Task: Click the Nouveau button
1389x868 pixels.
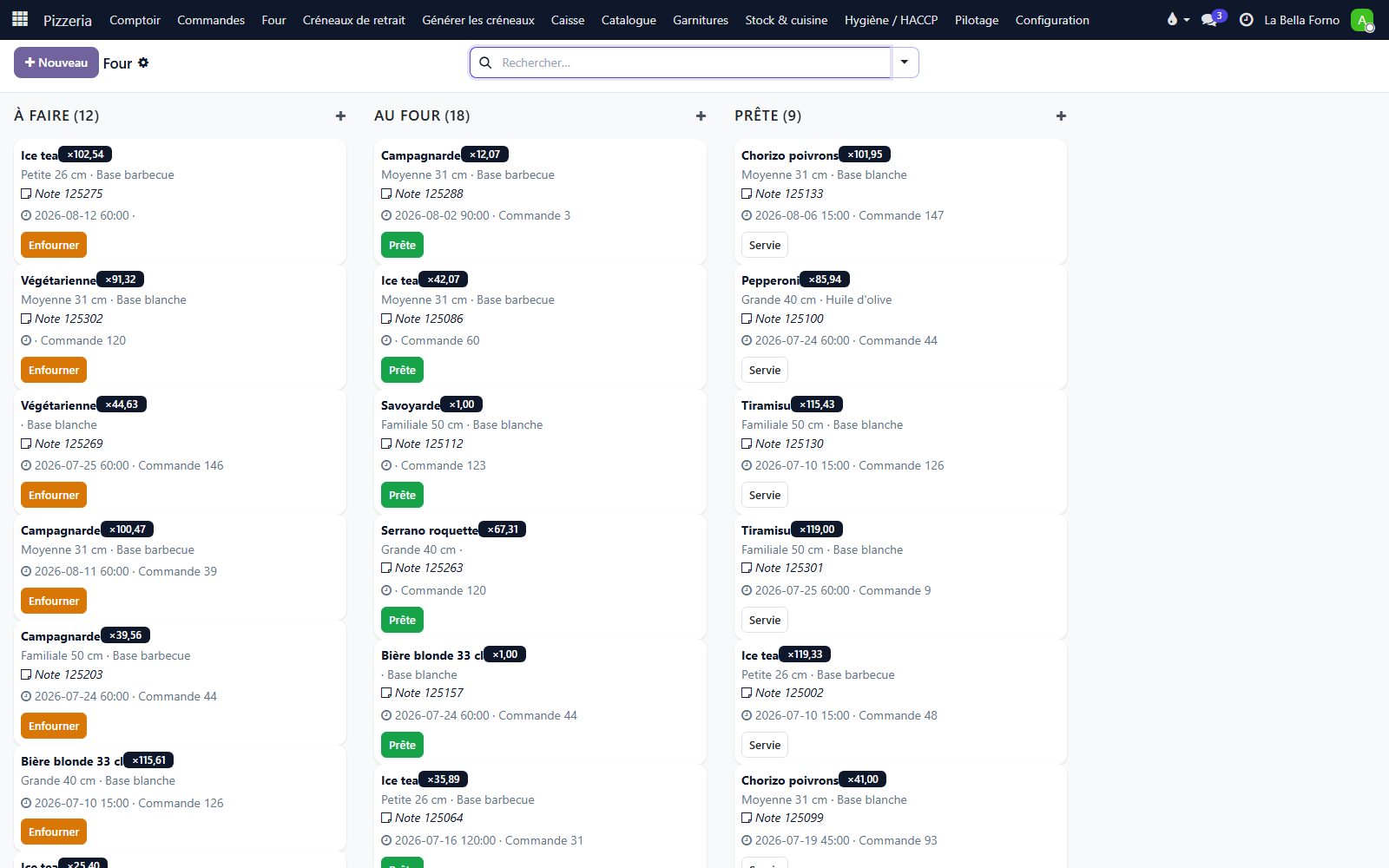Action: [x=56, y=62]
